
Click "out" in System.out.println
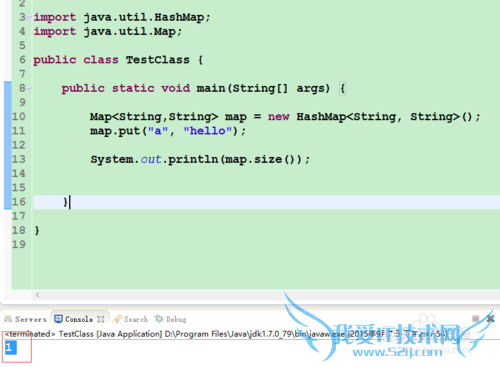click(x=151, y=159)
